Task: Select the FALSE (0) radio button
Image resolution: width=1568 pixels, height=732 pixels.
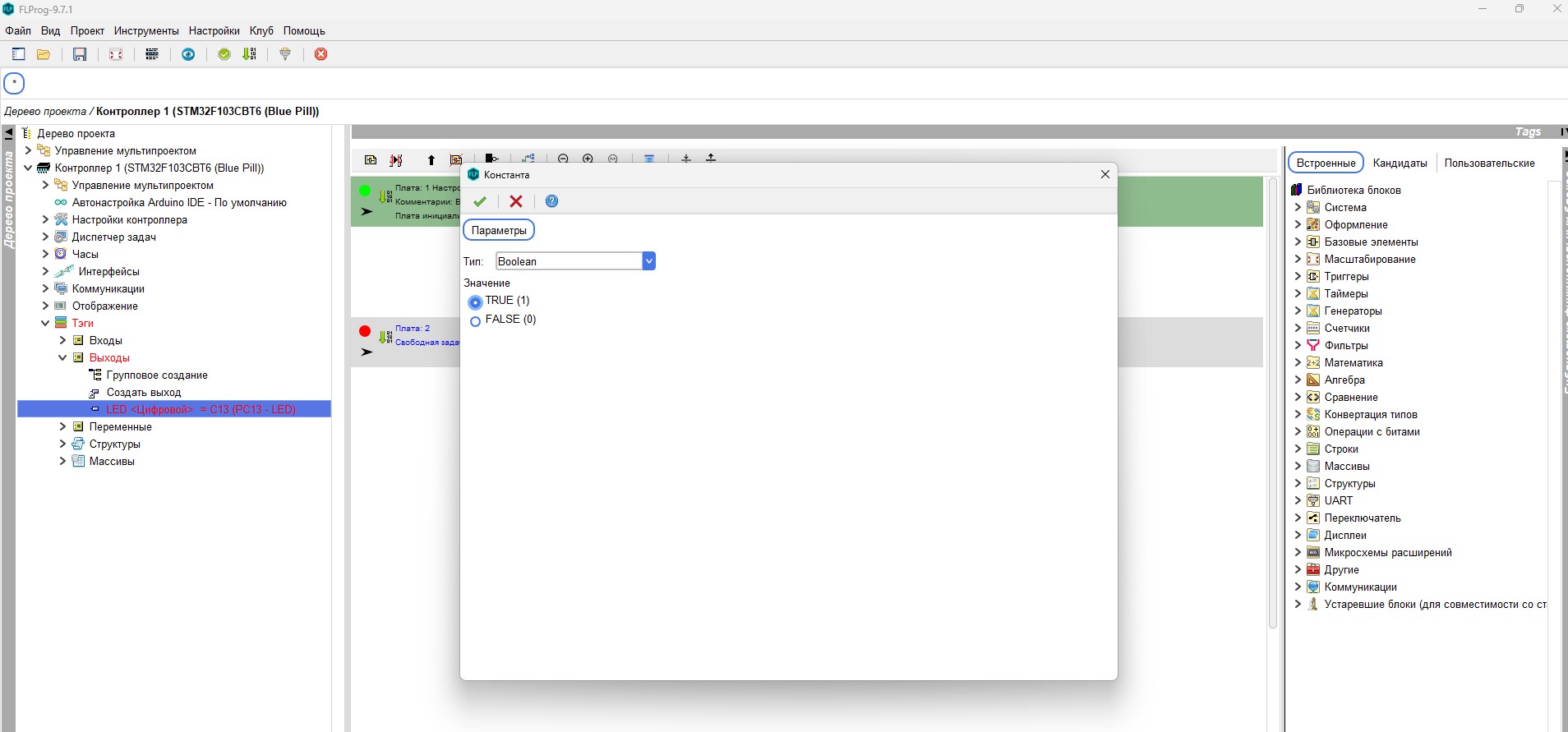Action: pyautogui.click(x=475, y=321)
